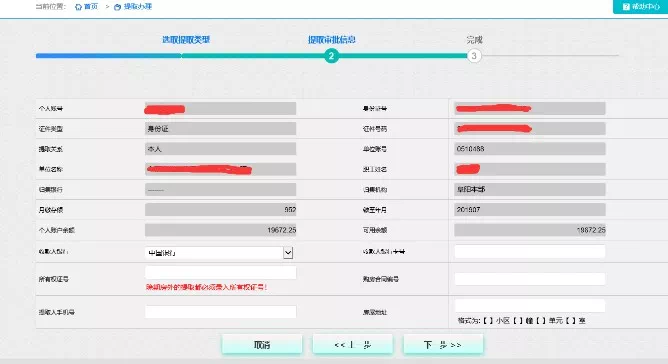
Task: Go to the 选取提取类型 step label
Action: (186, 40)
